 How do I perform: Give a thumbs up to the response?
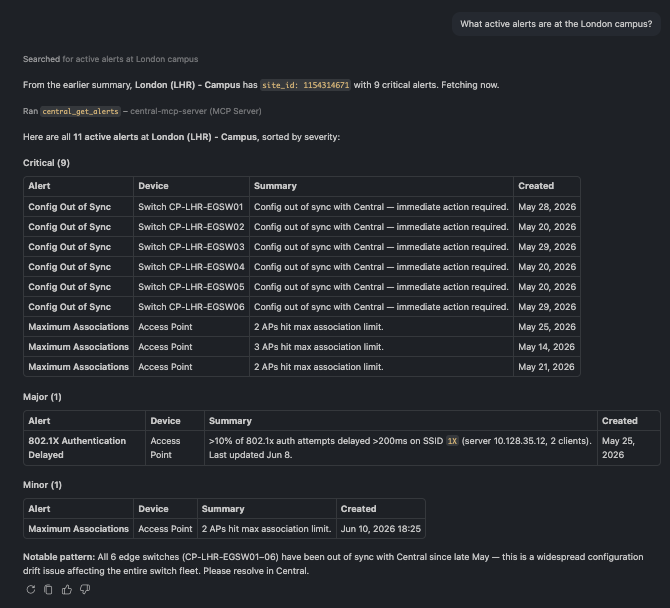[x=67, y=590]
